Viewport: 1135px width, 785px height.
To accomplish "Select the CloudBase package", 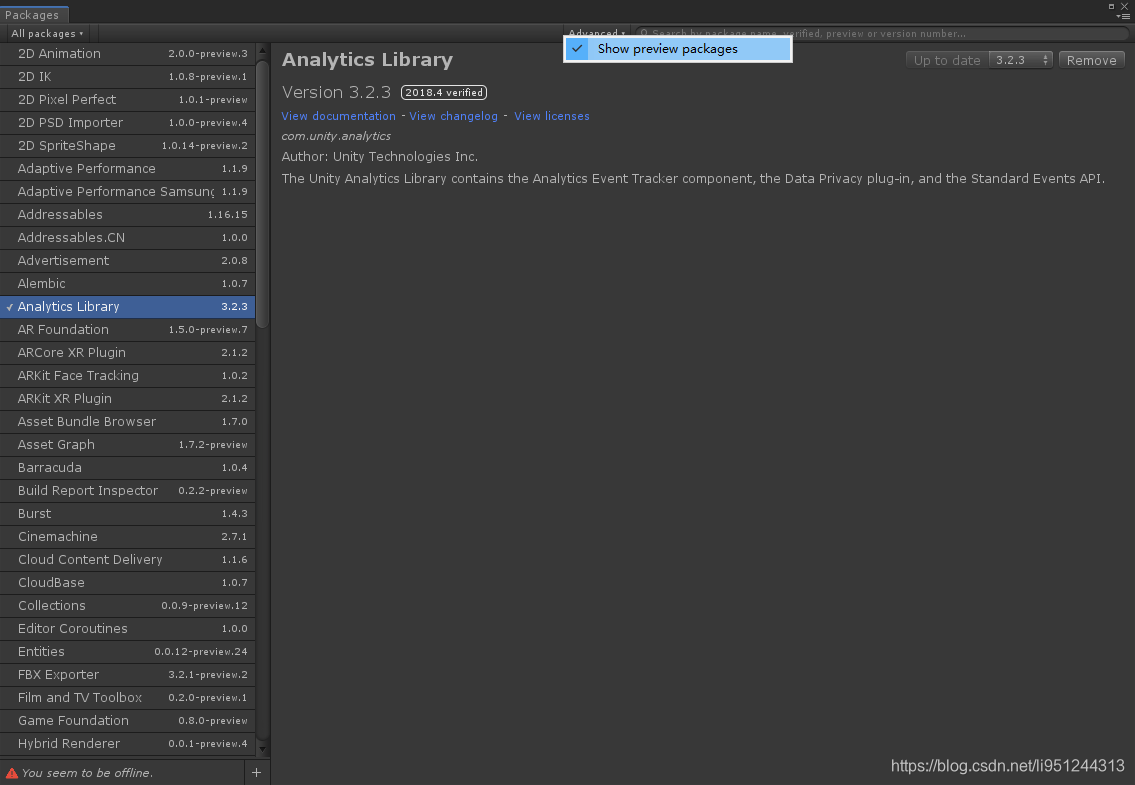I will 127,582.
